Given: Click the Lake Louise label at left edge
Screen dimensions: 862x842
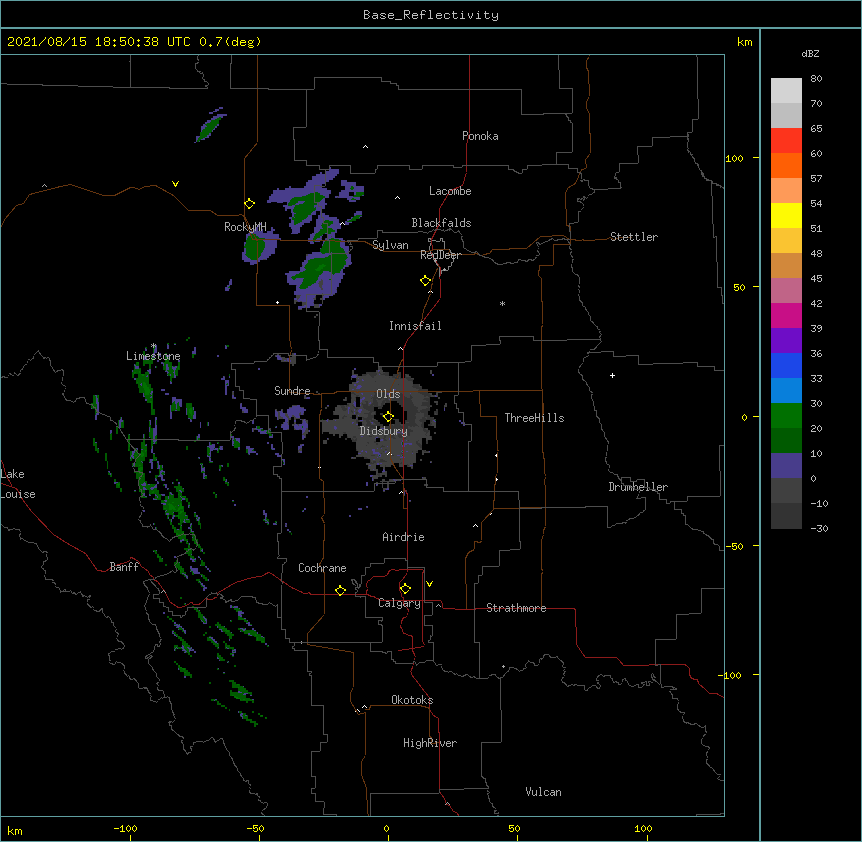Looking at the screenshot, I should [18, 484].
